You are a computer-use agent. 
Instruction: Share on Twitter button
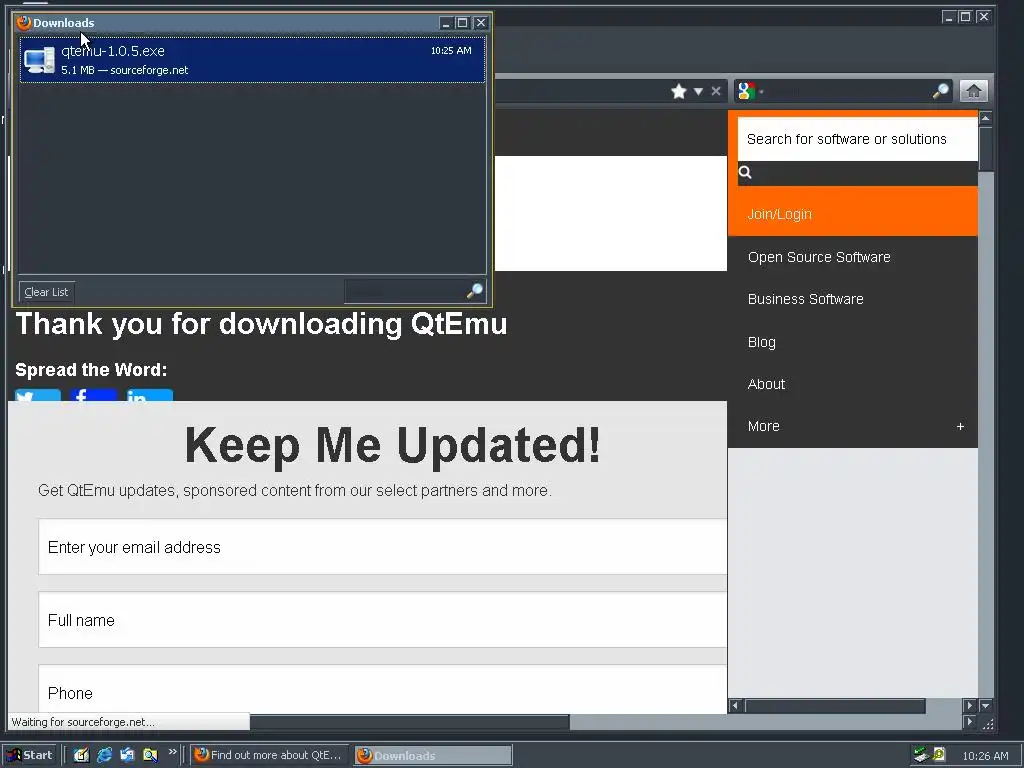click(38, 395)
